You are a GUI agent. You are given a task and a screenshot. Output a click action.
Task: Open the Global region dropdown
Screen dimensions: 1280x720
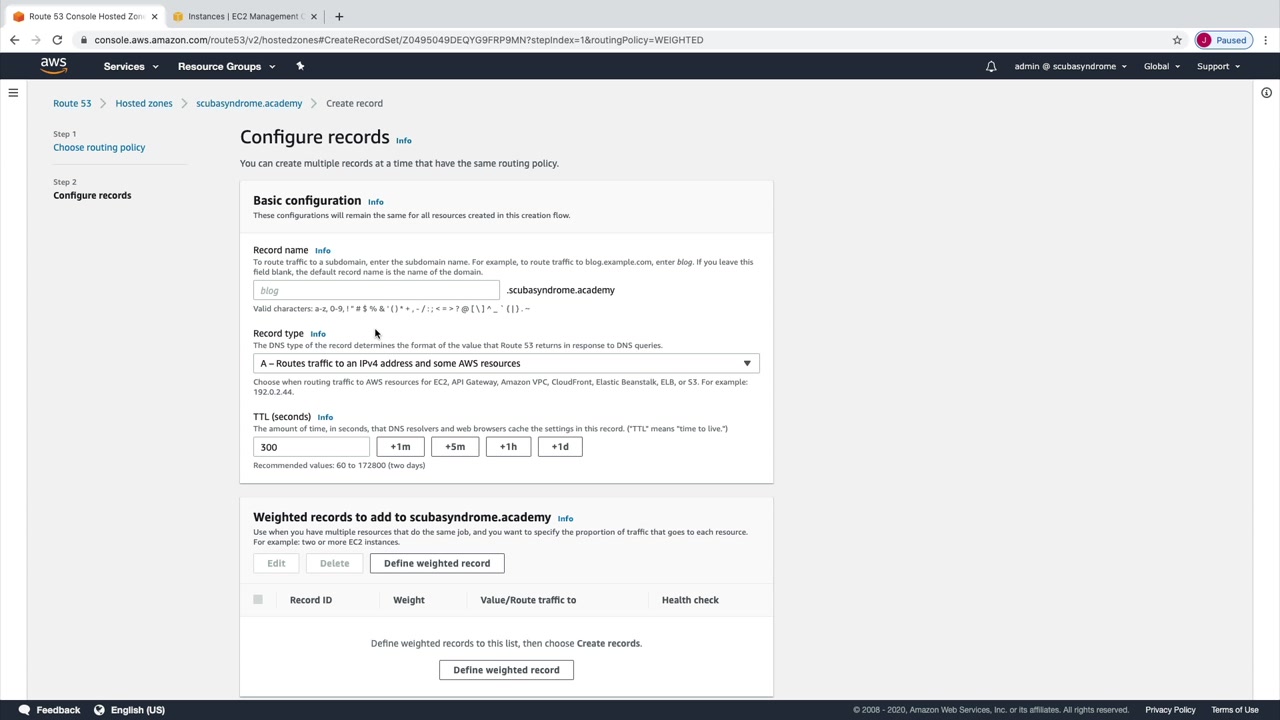point(1162,66)
